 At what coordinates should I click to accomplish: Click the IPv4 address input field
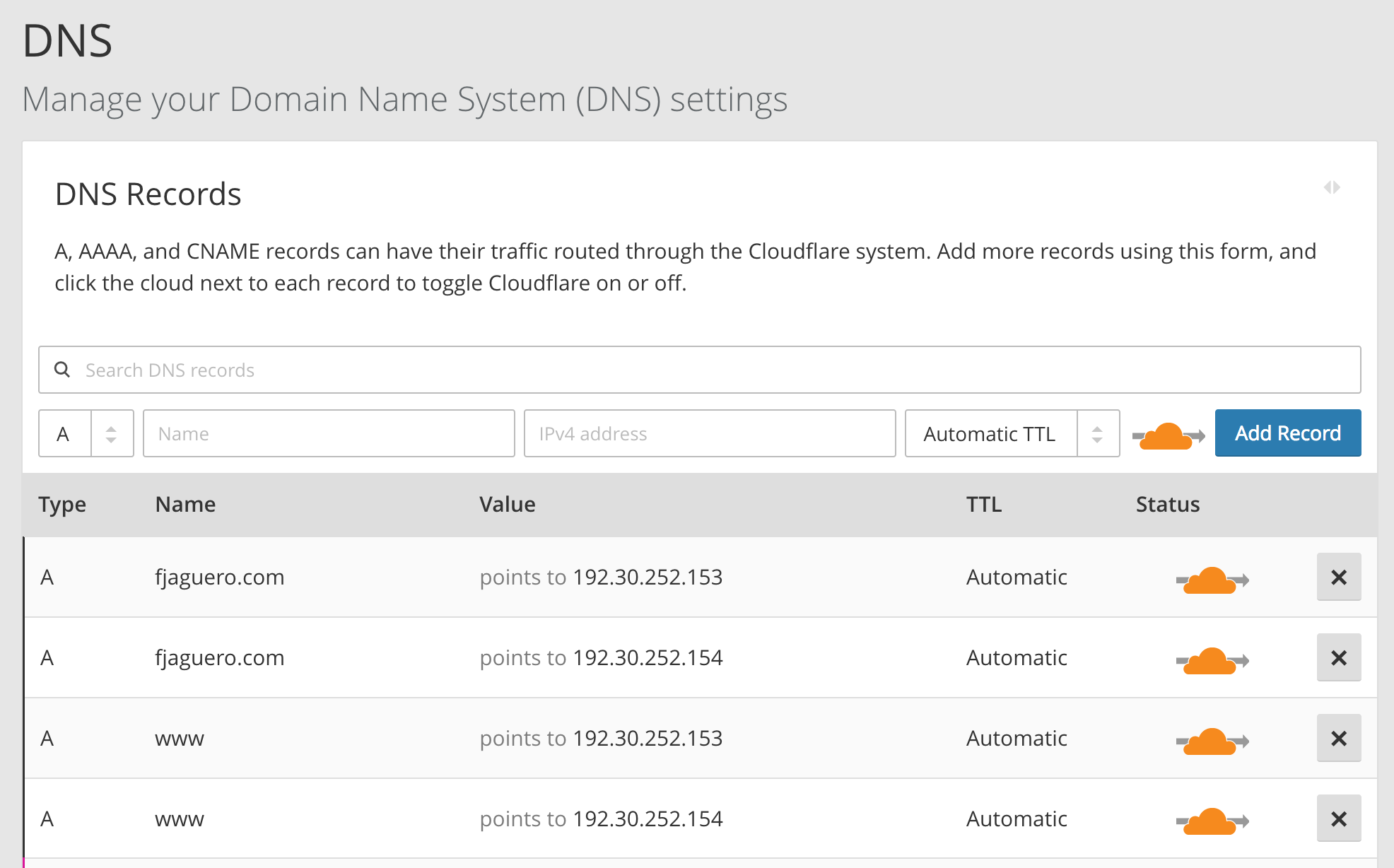pos(707,433)
